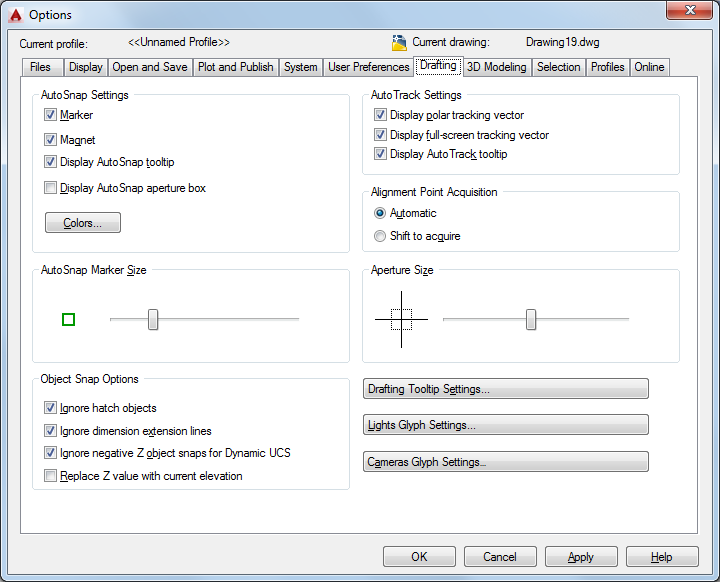Click the aperture crosshair preview
The height and width of the screenshot is (582, 720).
[x=401, y=319]
